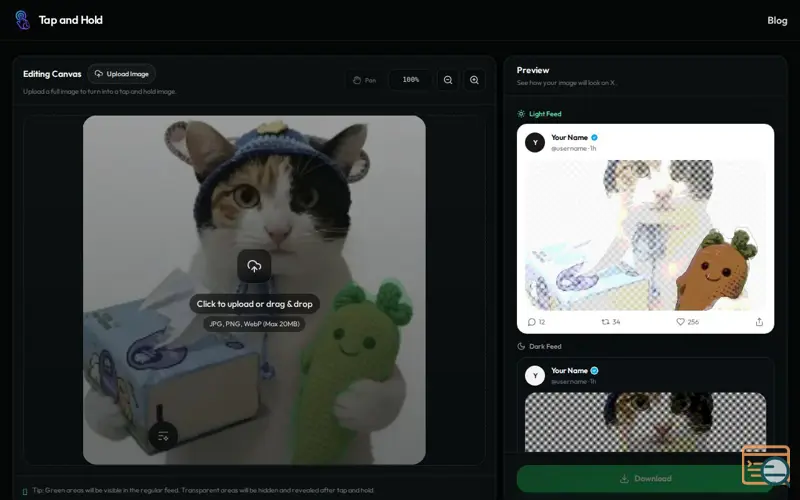
Task: Click the Download button
Action: 645,479
